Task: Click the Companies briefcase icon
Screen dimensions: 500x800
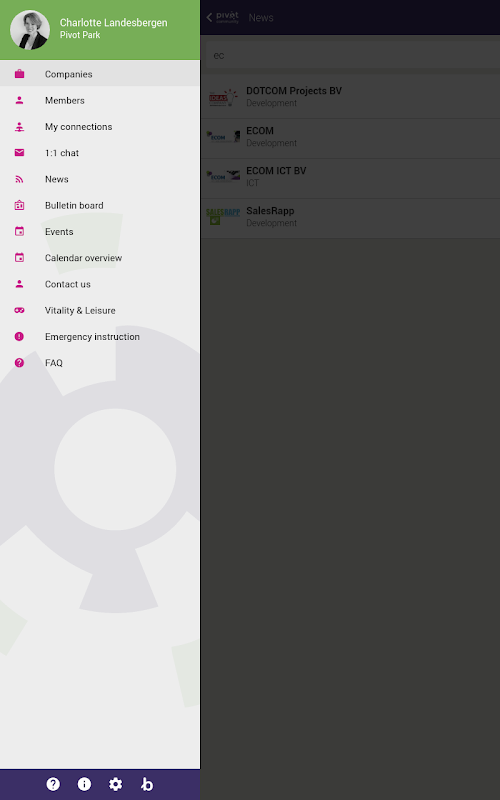Action: click(19, 74)
